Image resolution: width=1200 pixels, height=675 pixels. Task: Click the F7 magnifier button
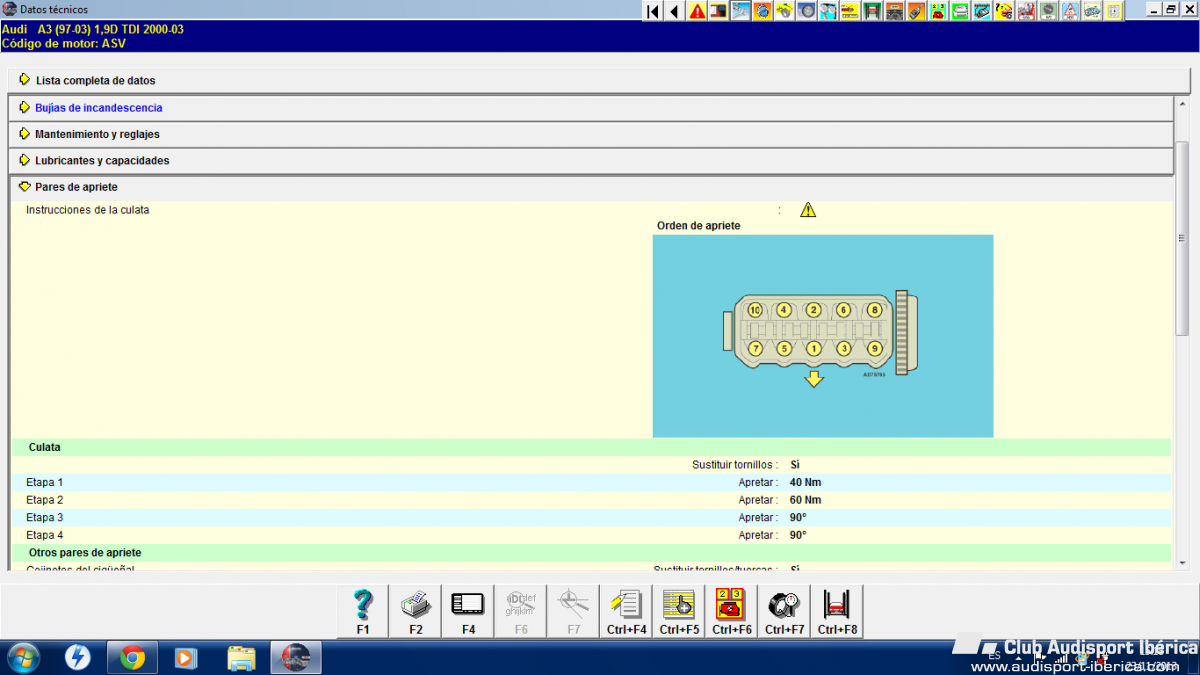click(574, 612)
